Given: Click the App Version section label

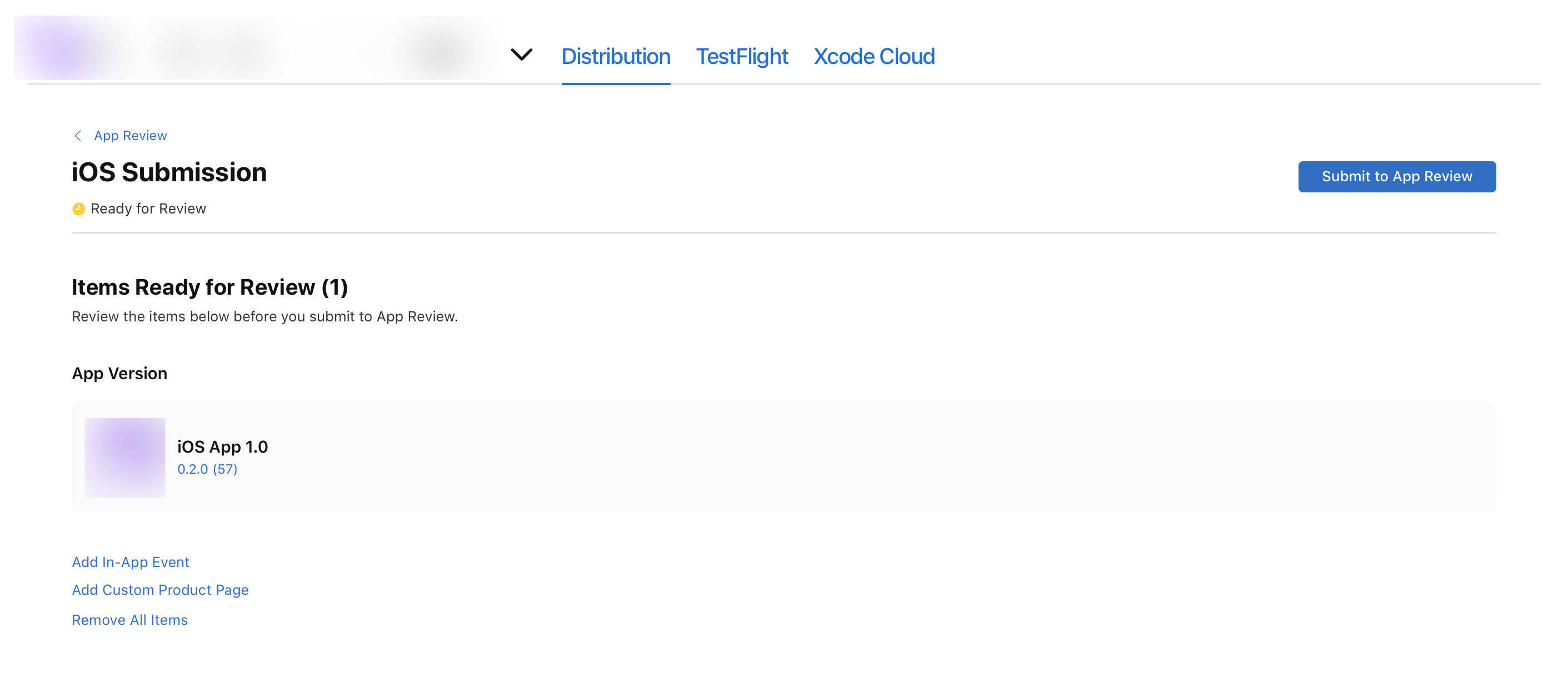Looking at the screenshot, I should point(119,373).
